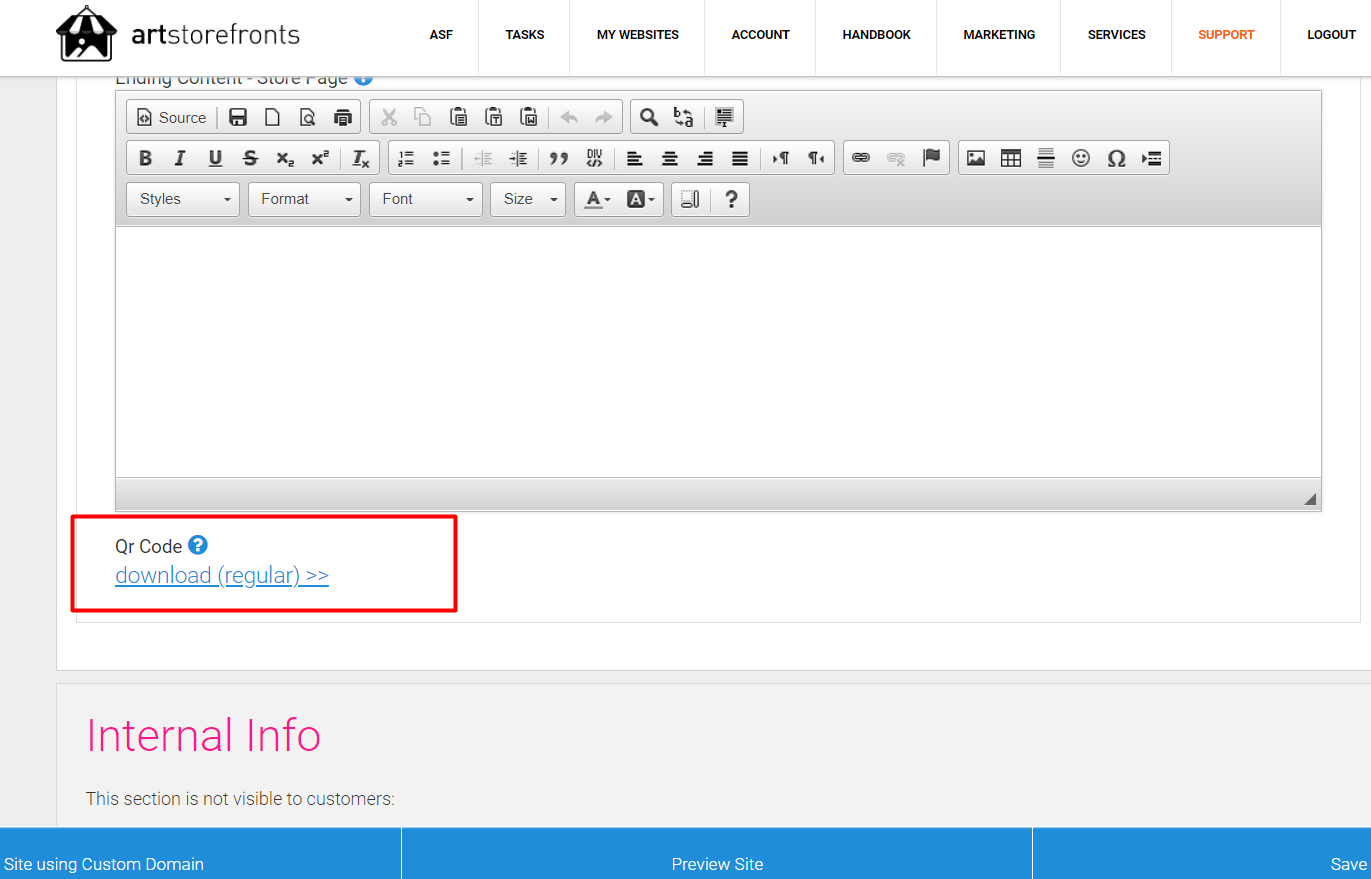Apply subscript formatting
The height and width of the screenshot is (879, 1371).
285,158
